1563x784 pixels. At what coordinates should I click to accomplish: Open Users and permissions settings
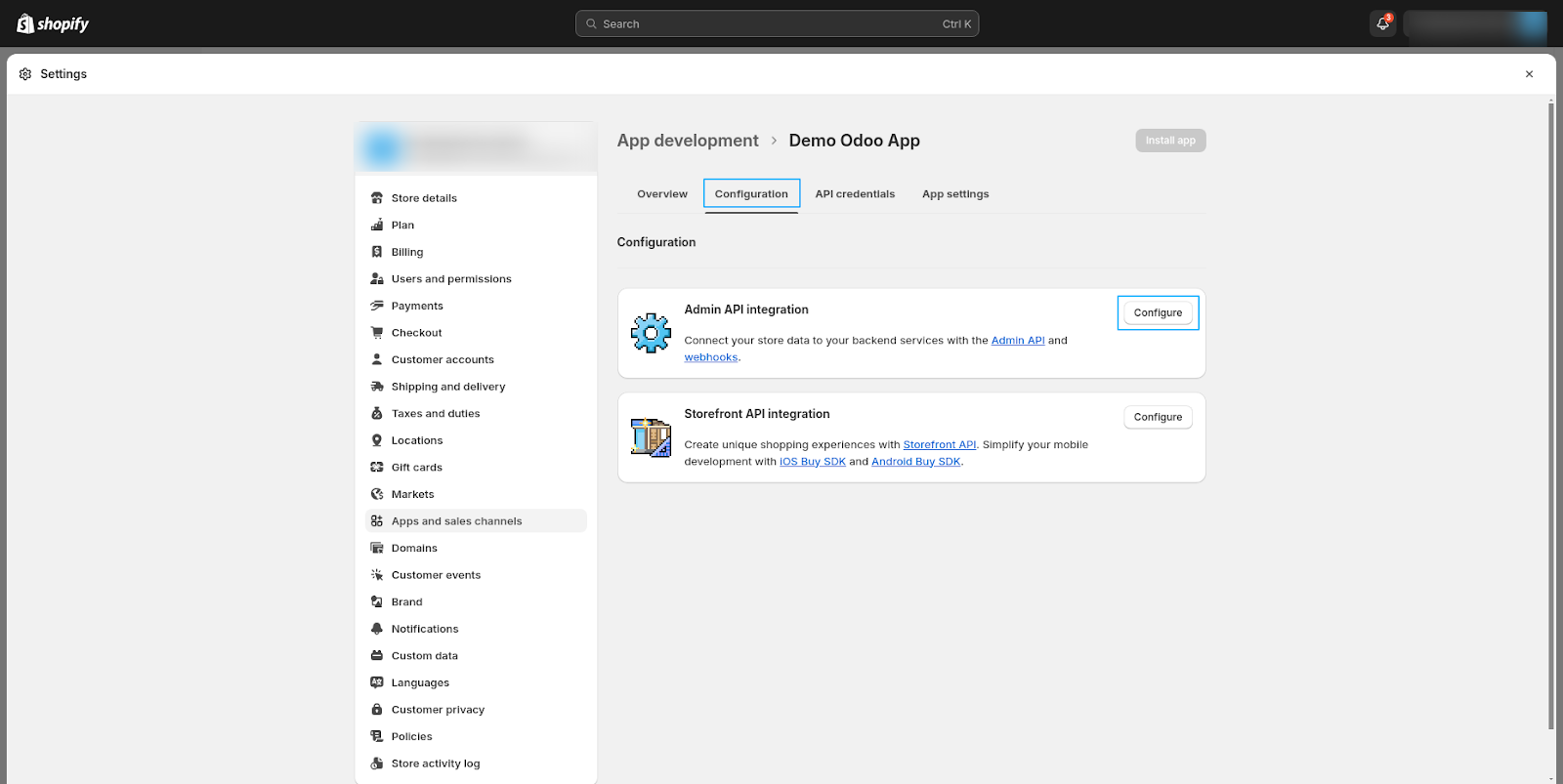tap(476, 279)
